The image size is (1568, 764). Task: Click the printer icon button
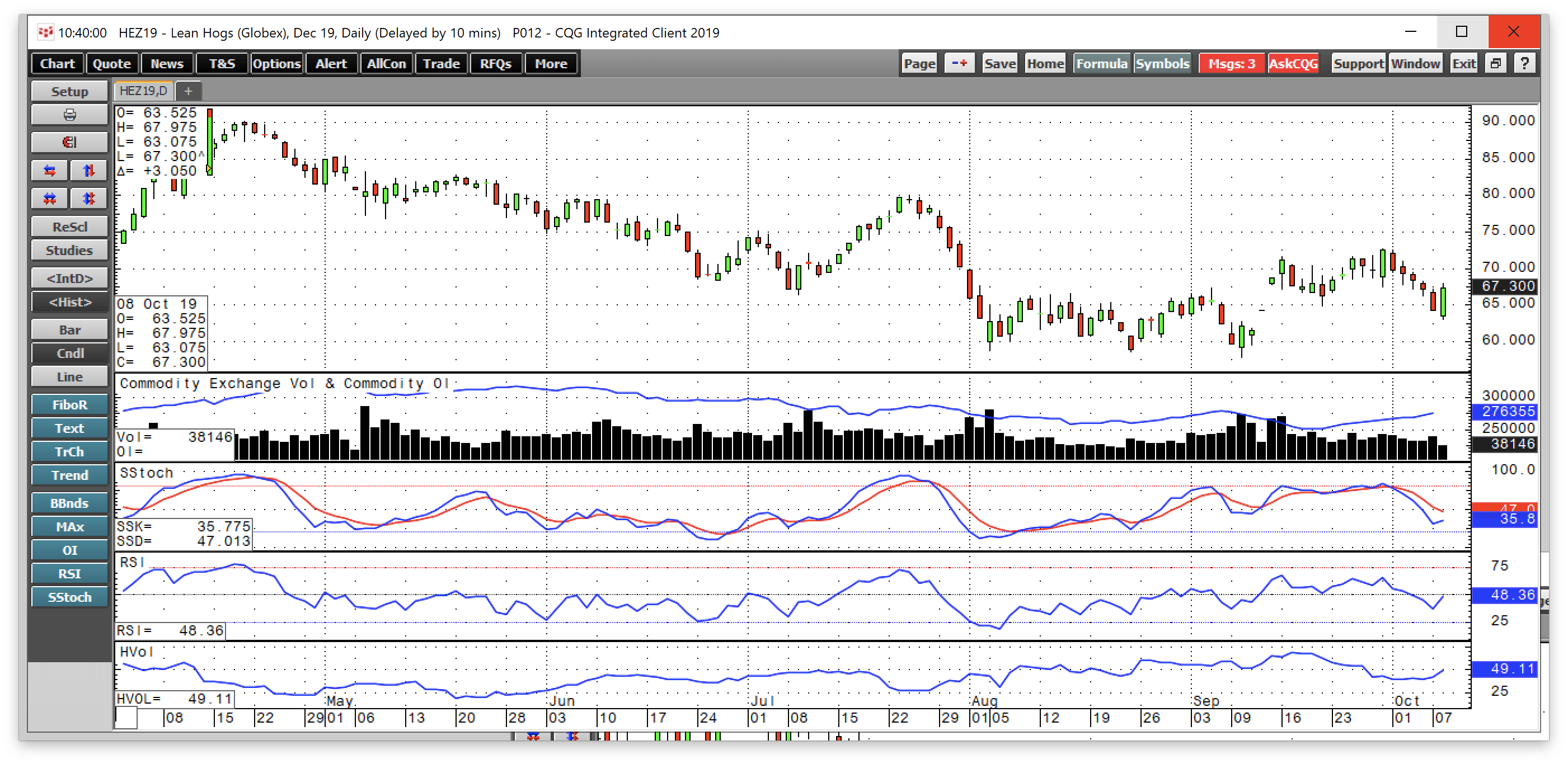[69, 114]
